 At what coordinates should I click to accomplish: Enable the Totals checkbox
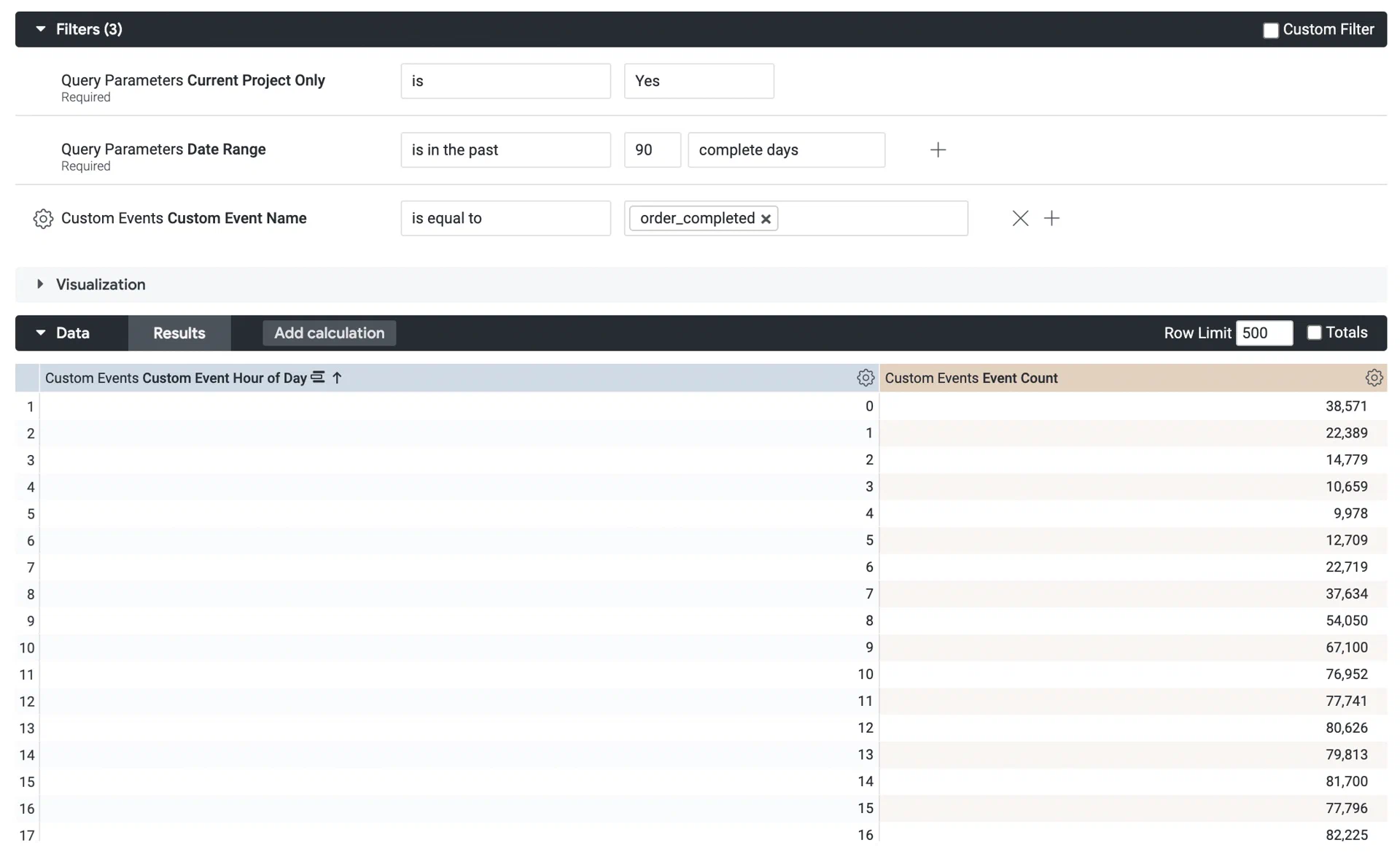pyautogui.click(x=1315, y=332)
